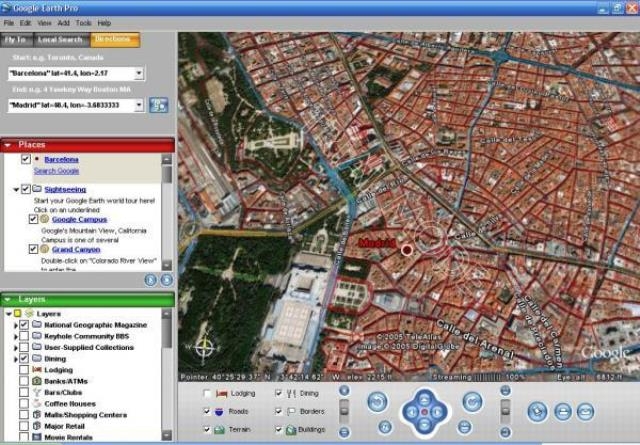Click the tilt up button above tilt slider
The image size is (640, 445).
point(505,391)
